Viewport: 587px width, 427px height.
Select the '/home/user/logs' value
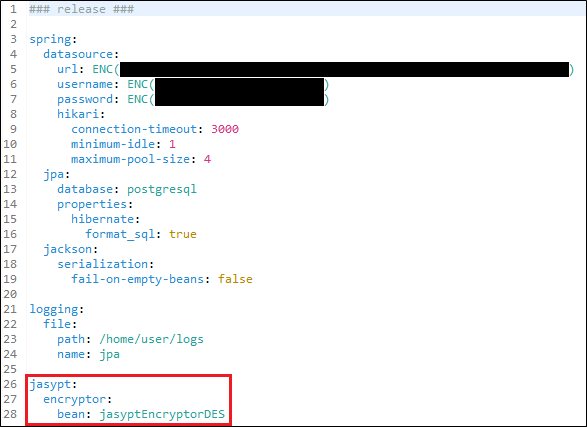click(151, 339)
